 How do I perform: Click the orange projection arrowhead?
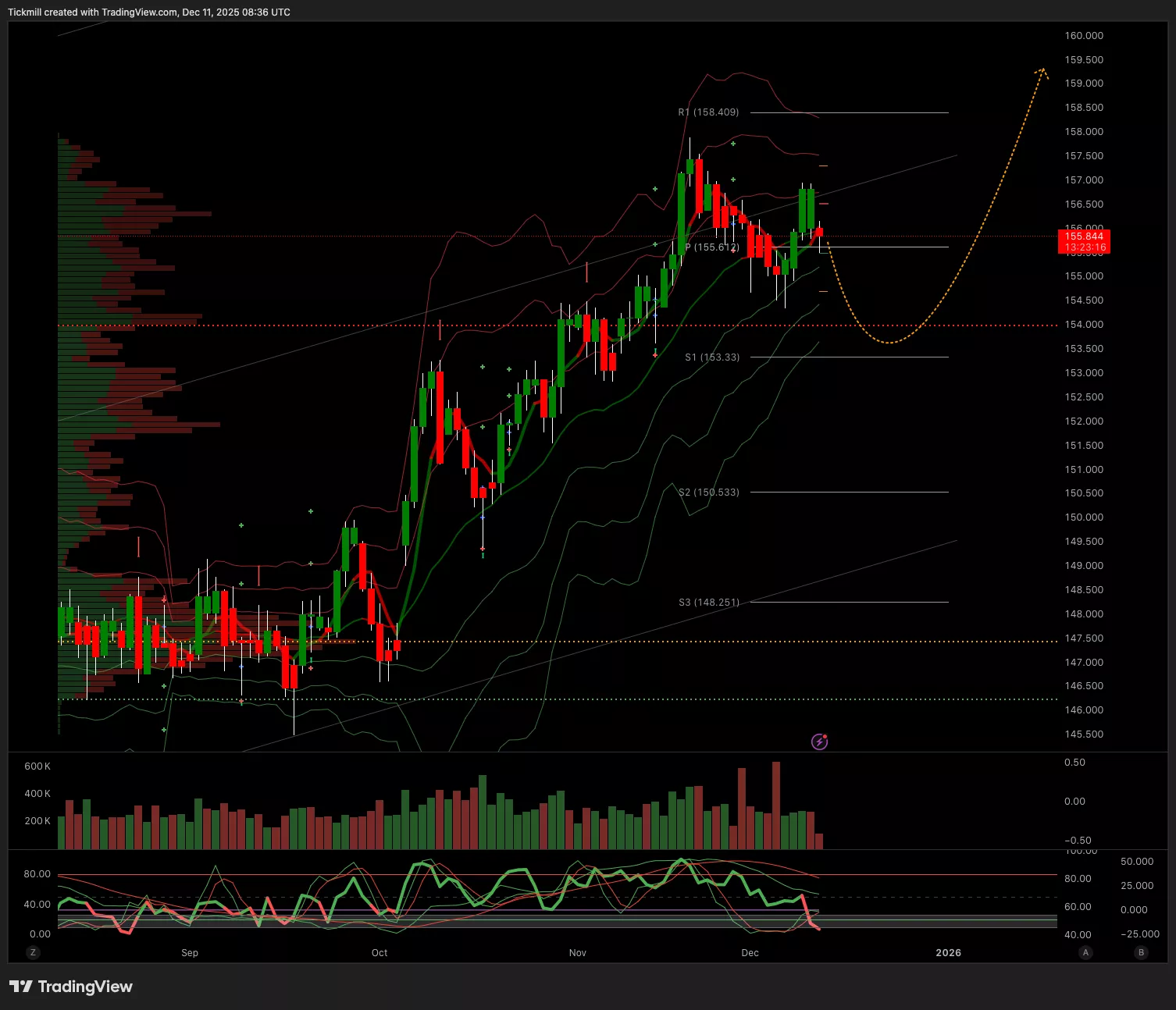(x=1042, y=72)
